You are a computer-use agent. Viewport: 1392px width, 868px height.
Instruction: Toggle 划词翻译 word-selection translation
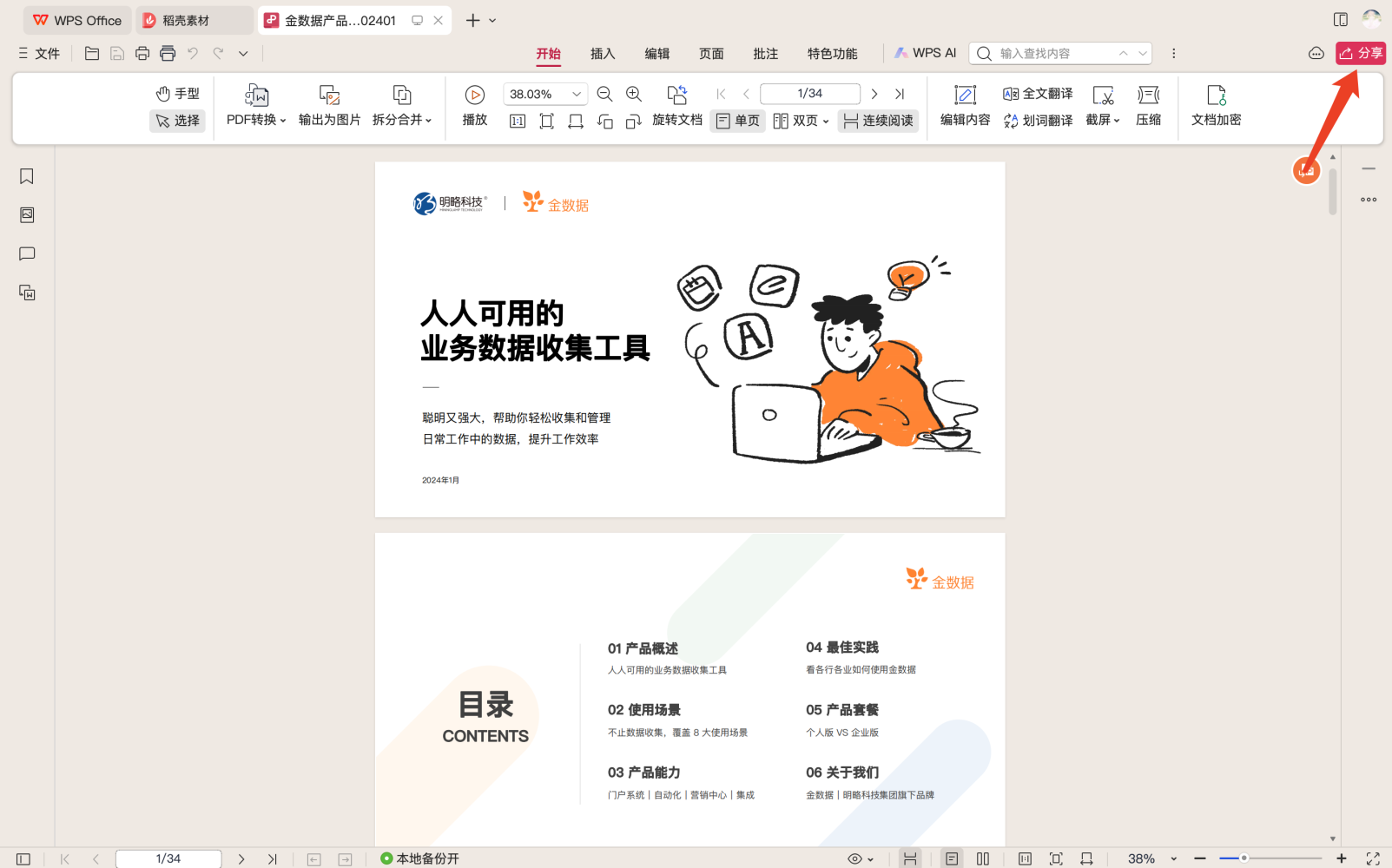pos(1038,121)
